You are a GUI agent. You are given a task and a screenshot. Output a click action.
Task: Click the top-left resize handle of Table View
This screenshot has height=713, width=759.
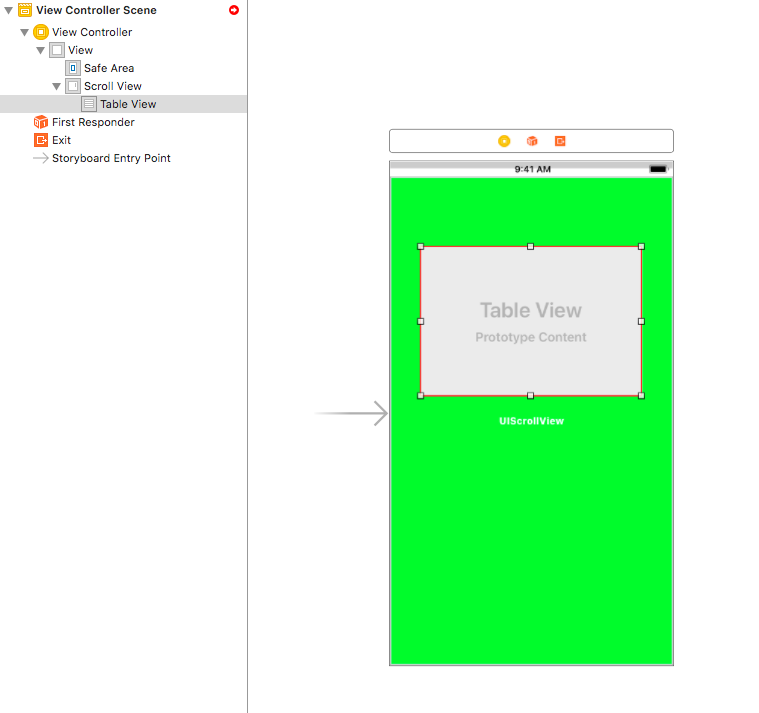point(420,246)
